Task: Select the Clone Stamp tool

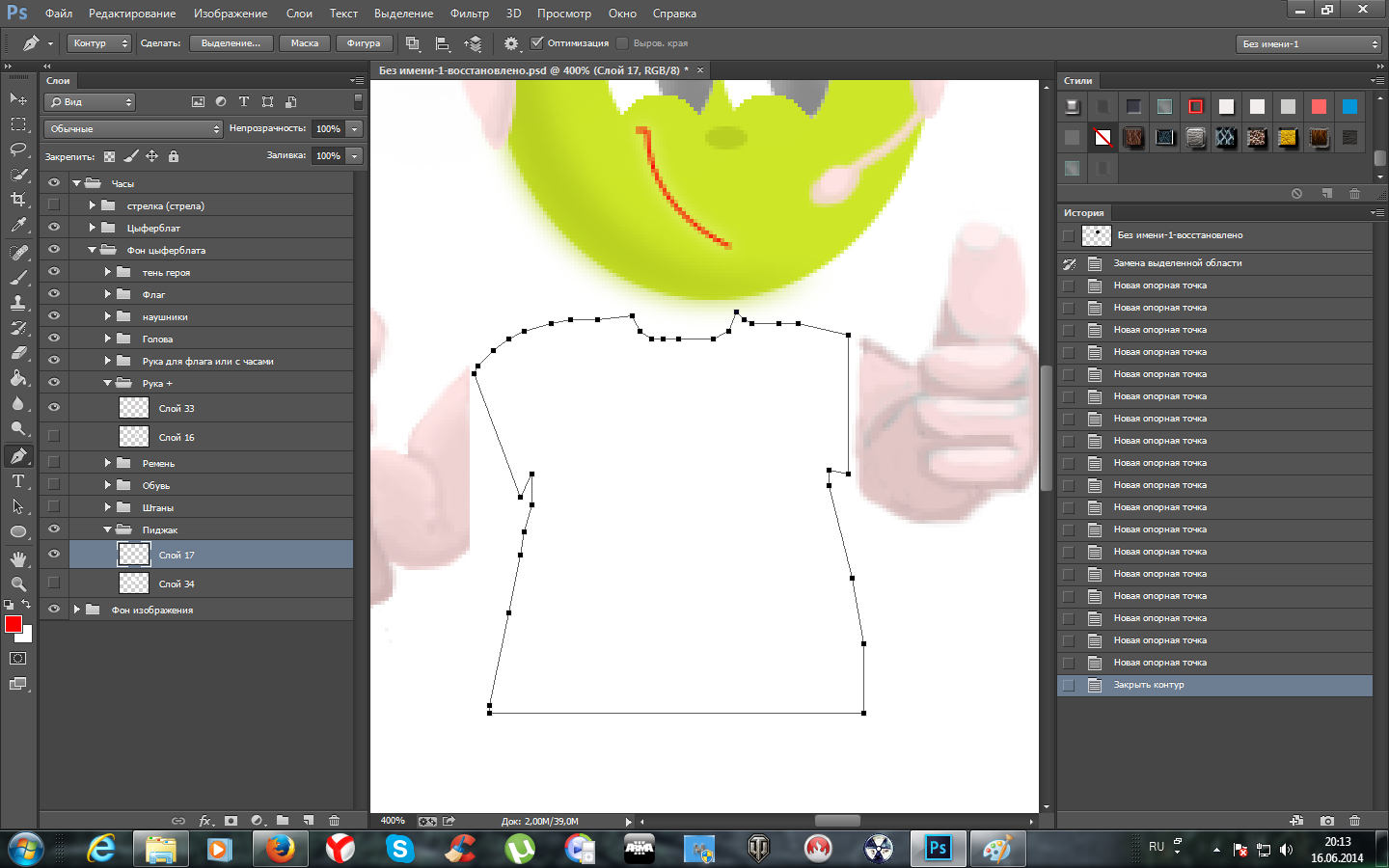Action: [x=18, y=302]
